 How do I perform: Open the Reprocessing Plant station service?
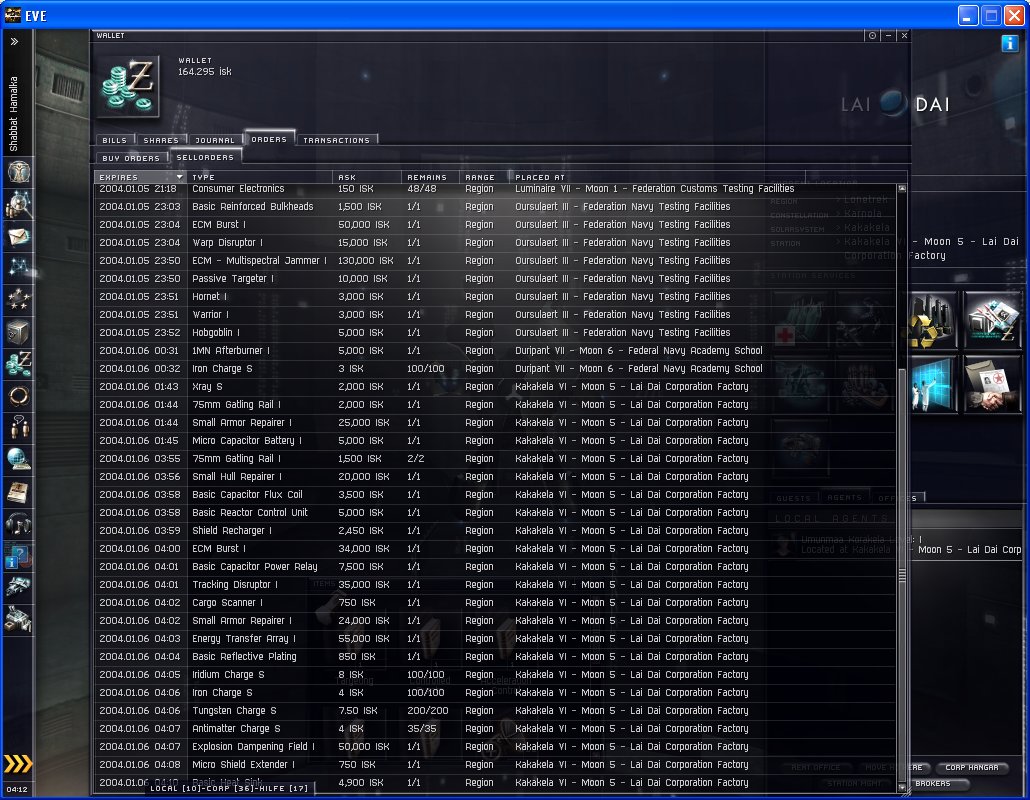click(931, 321)
